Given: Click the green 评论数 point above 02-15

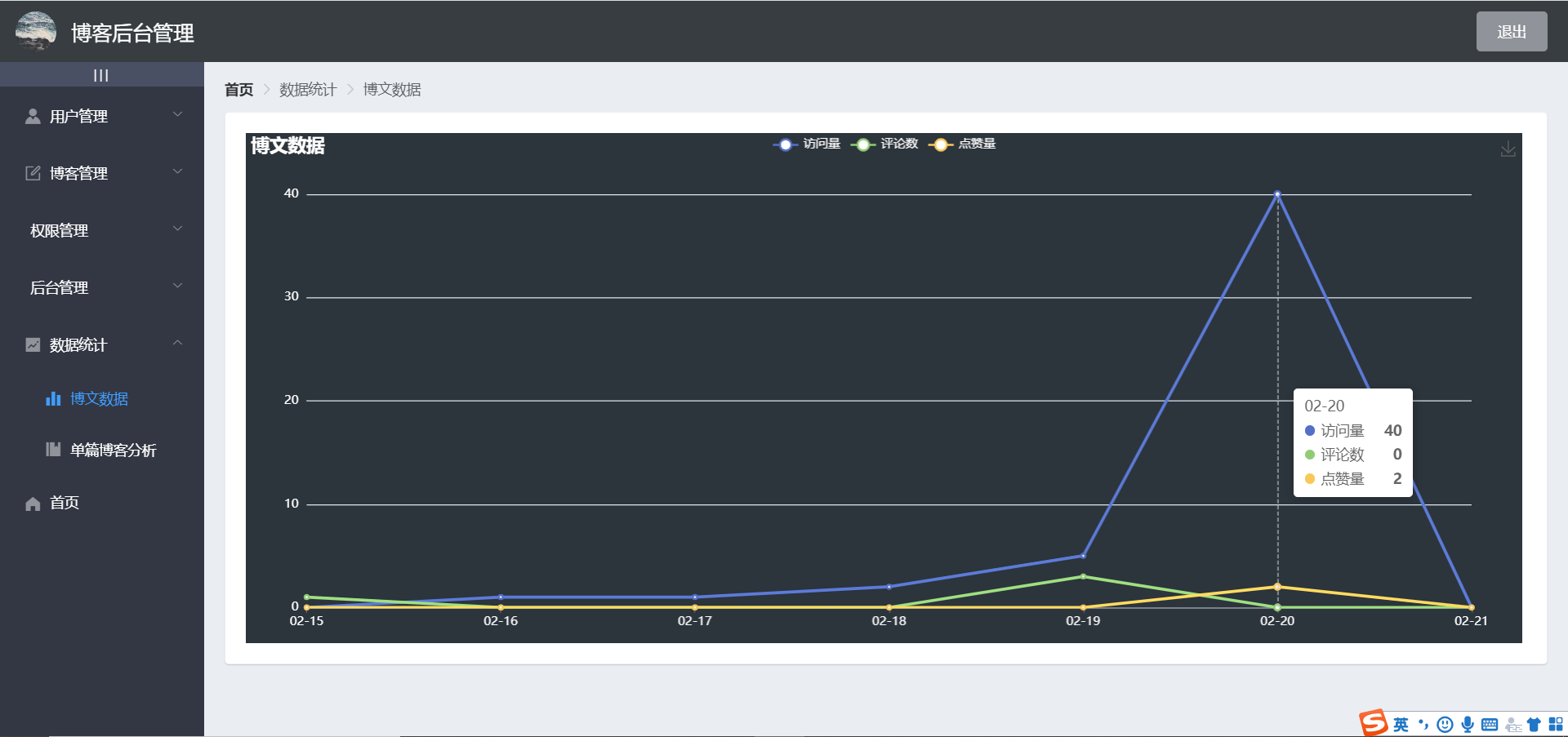Looking at the screenshot, I should pos(306,597).
